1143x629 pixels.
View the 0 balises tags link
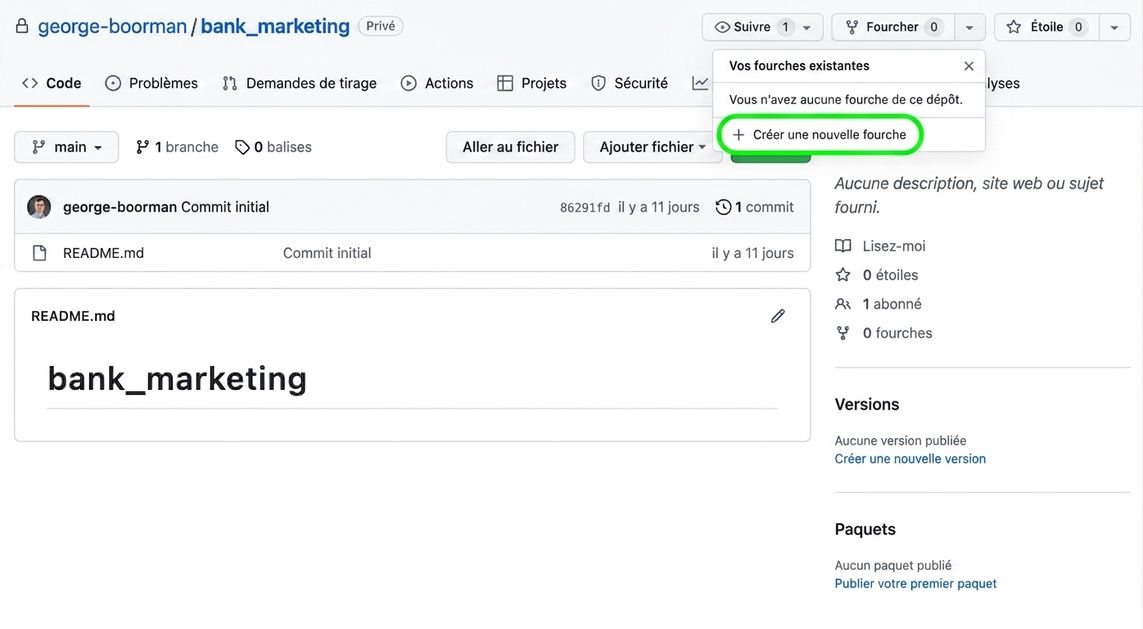[273, 147]
